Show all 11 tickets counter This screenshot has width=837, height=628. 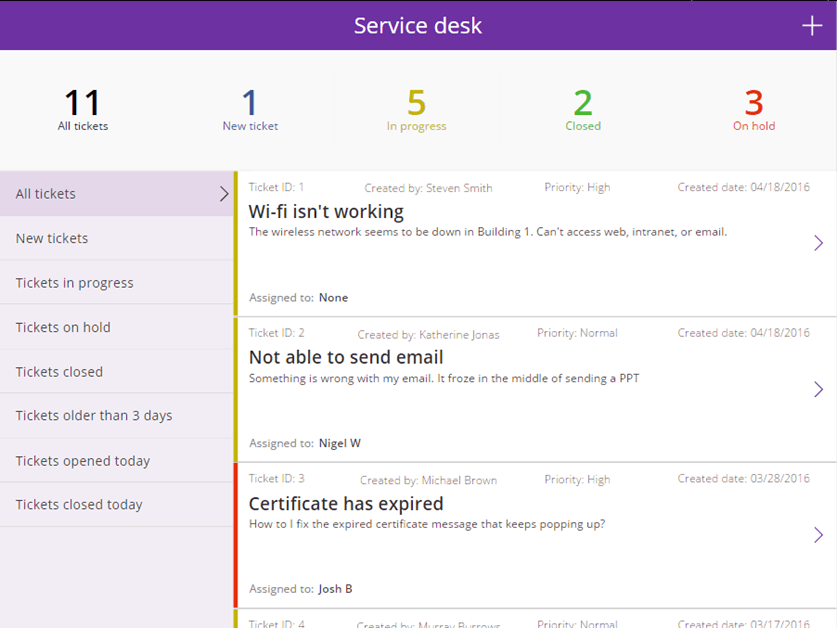83,109
